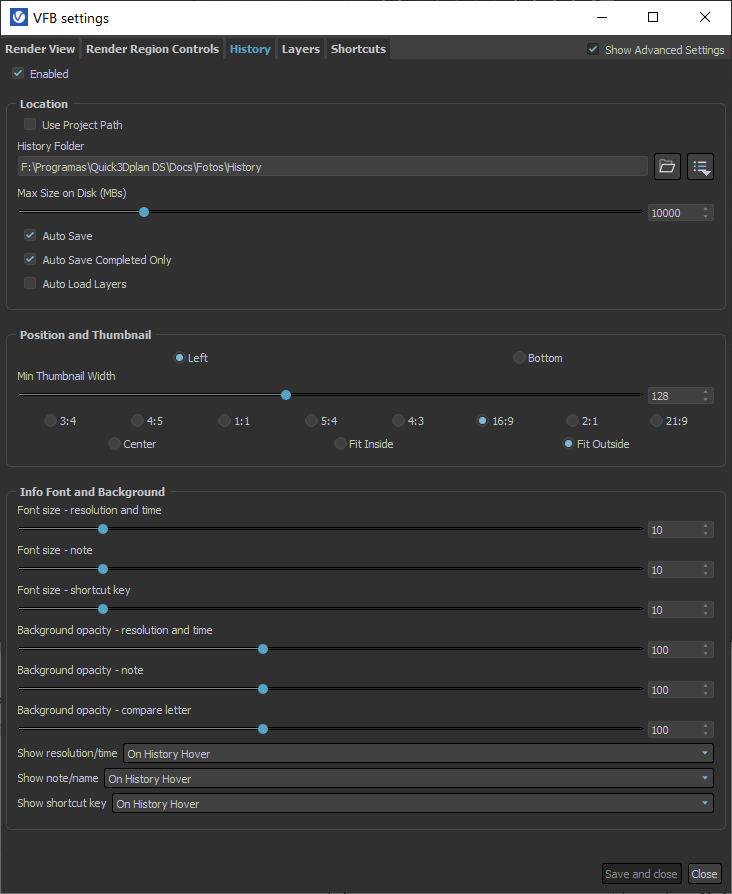732x894 pixels.
Task: Click Background opacity resolution and time slider
Action: (x=263, y=649)
